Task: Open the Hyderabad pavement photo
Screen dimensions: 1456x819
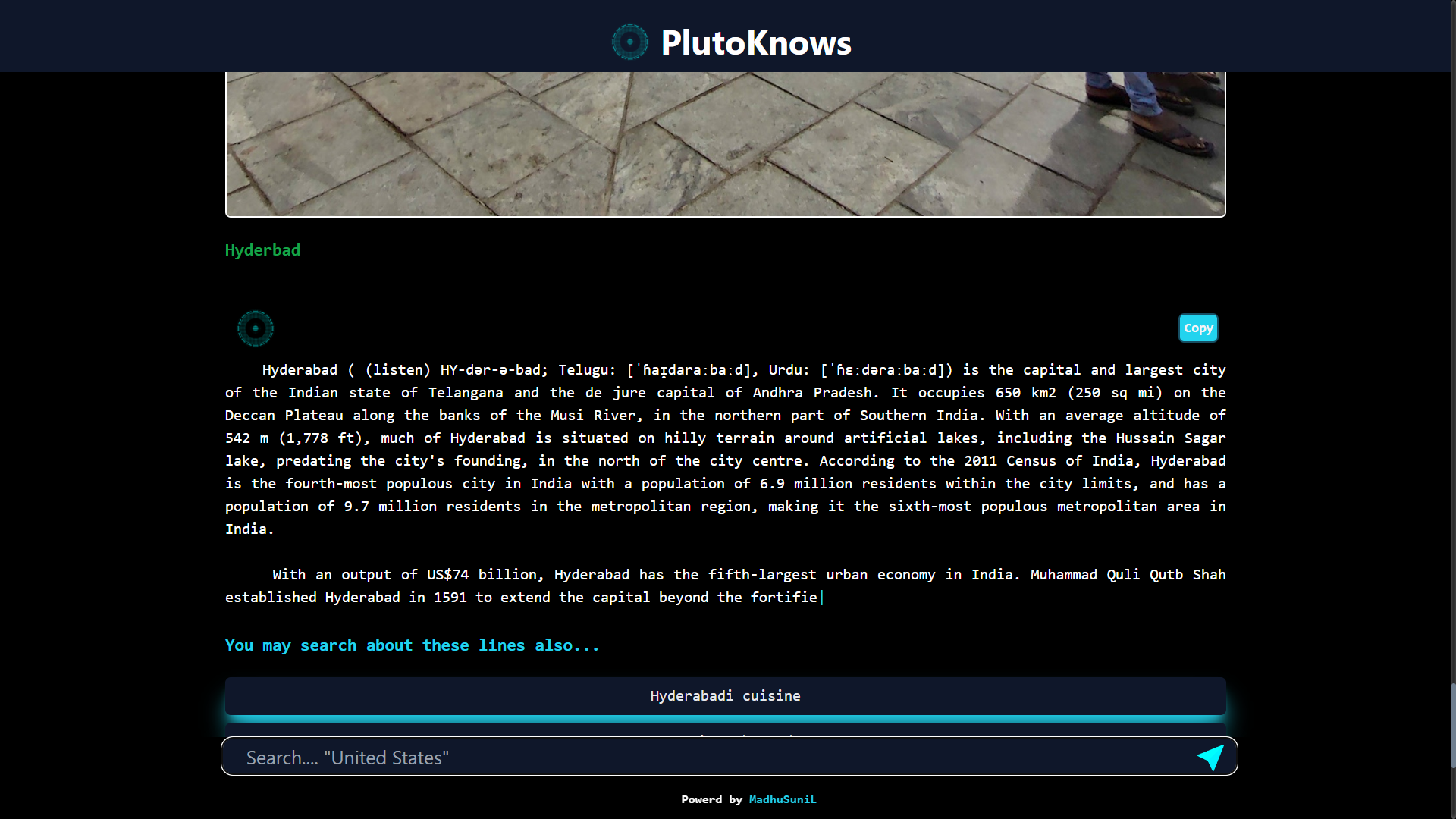Action: click(607, 144)
